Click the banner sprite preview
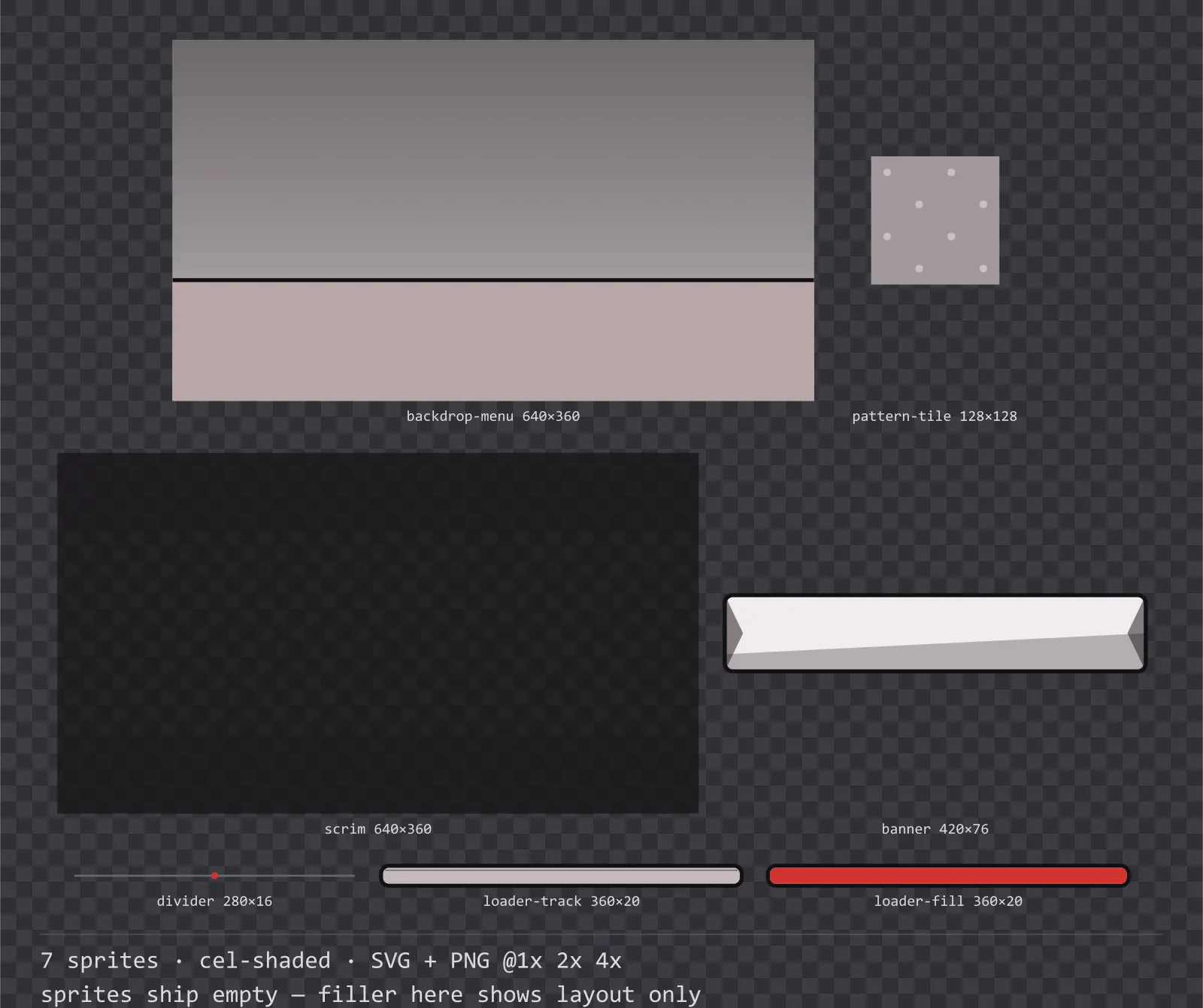 point(935,633)
